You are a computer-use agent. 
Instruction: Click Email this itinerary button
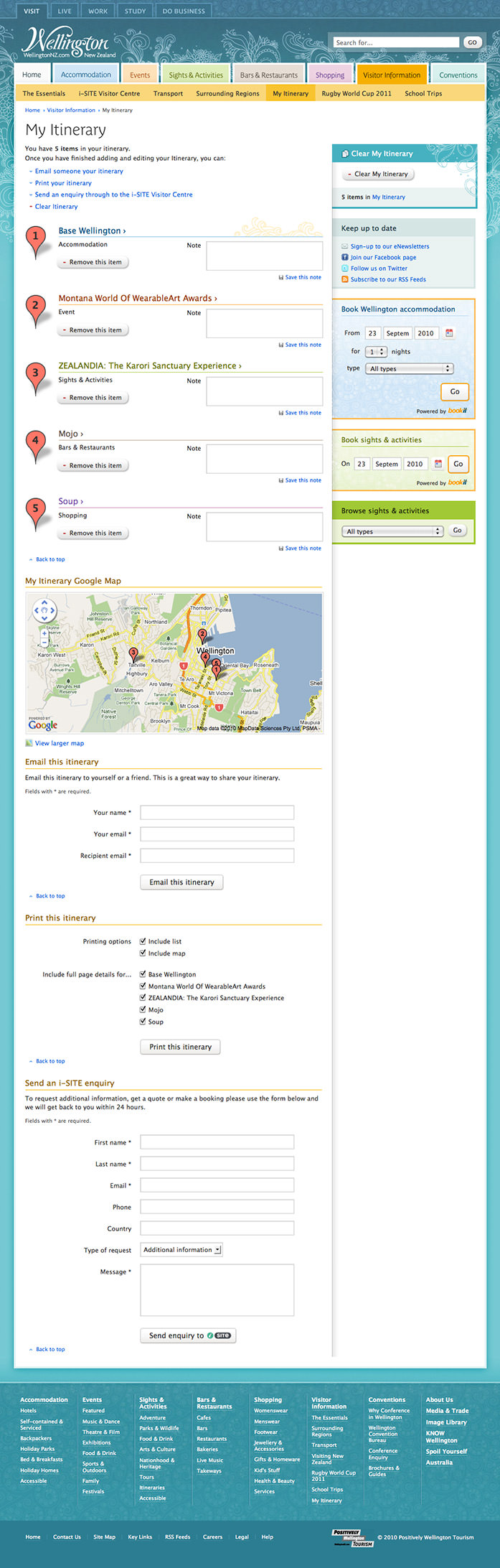click(x=181, y=882)
